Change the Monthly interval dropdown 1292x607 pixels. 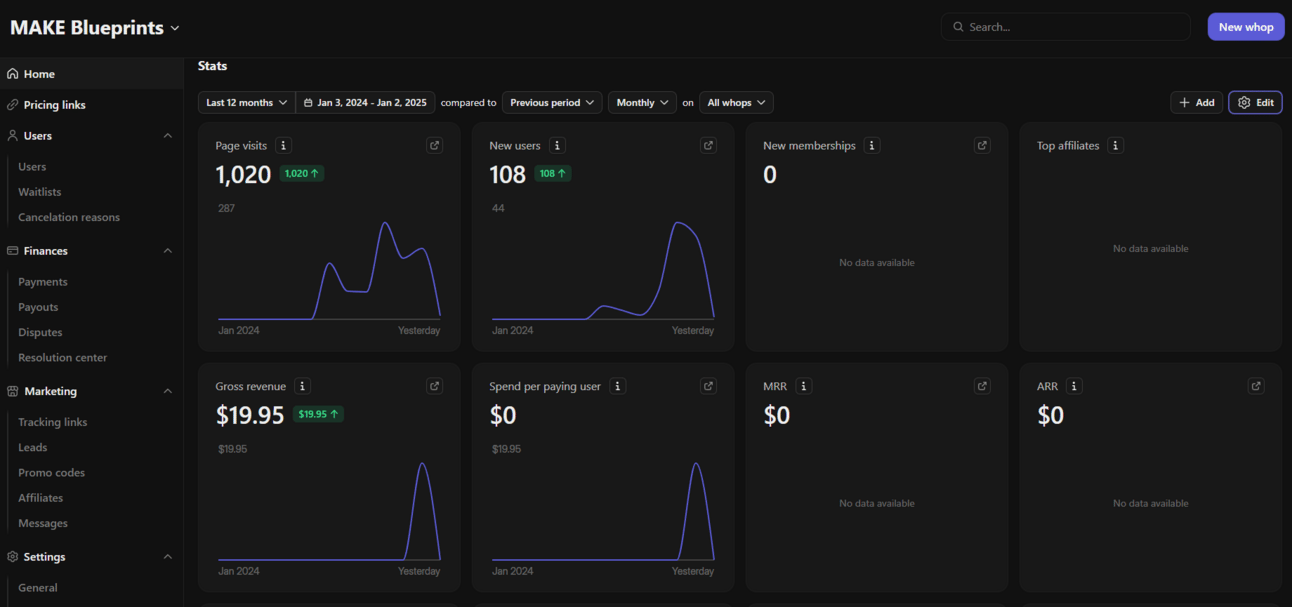click(642, 103)
